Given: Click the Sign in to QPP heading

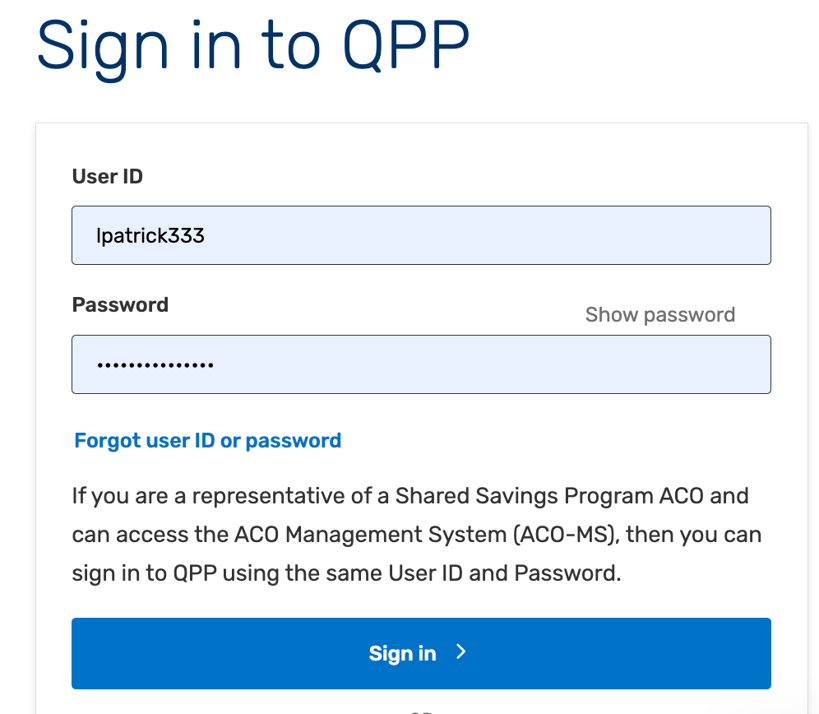Looking at the screenshot, I should click(x=252, y=45).
